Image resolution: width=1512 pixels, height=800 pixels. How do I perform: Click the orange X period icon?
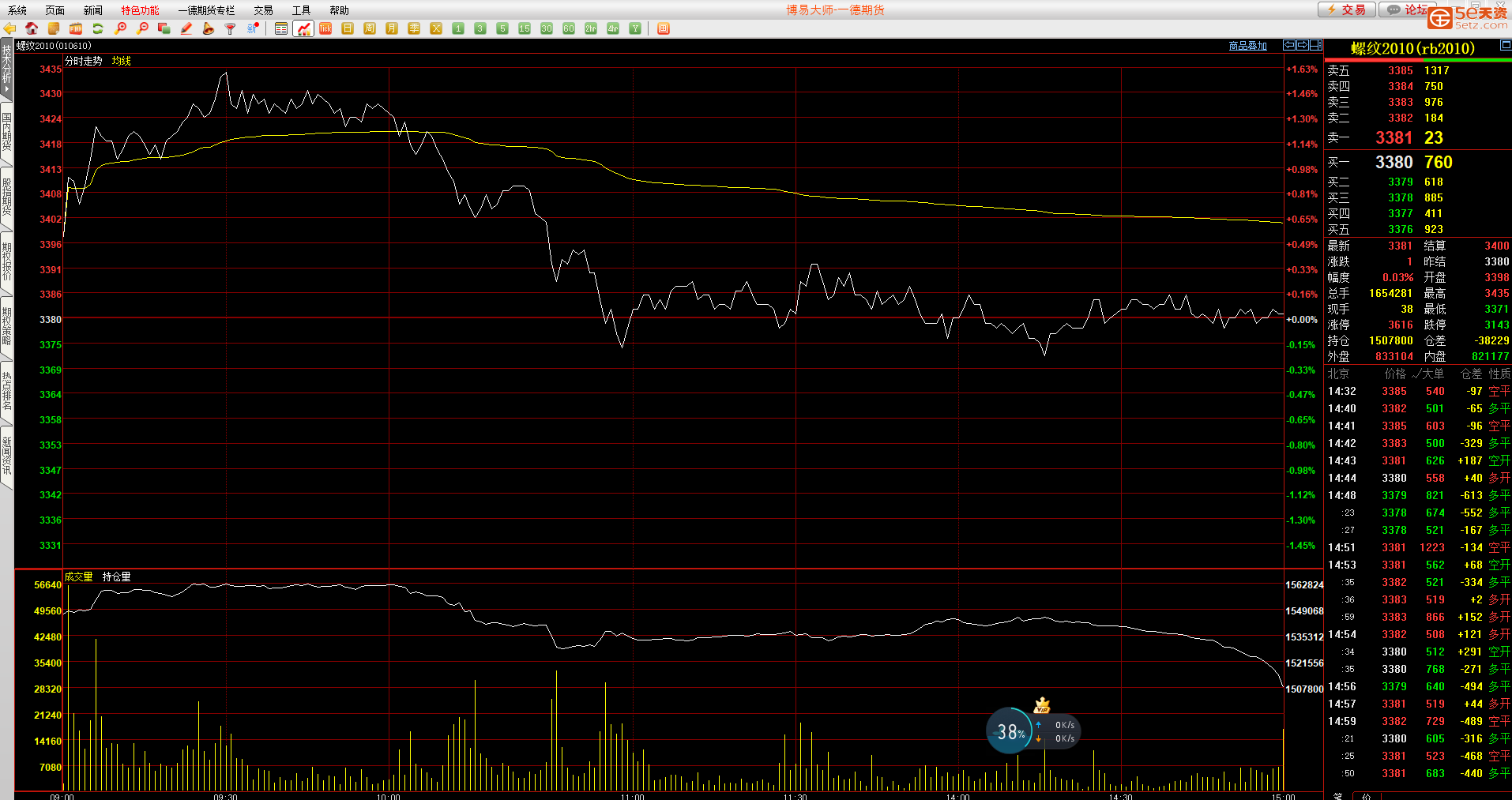pos(436,28)
